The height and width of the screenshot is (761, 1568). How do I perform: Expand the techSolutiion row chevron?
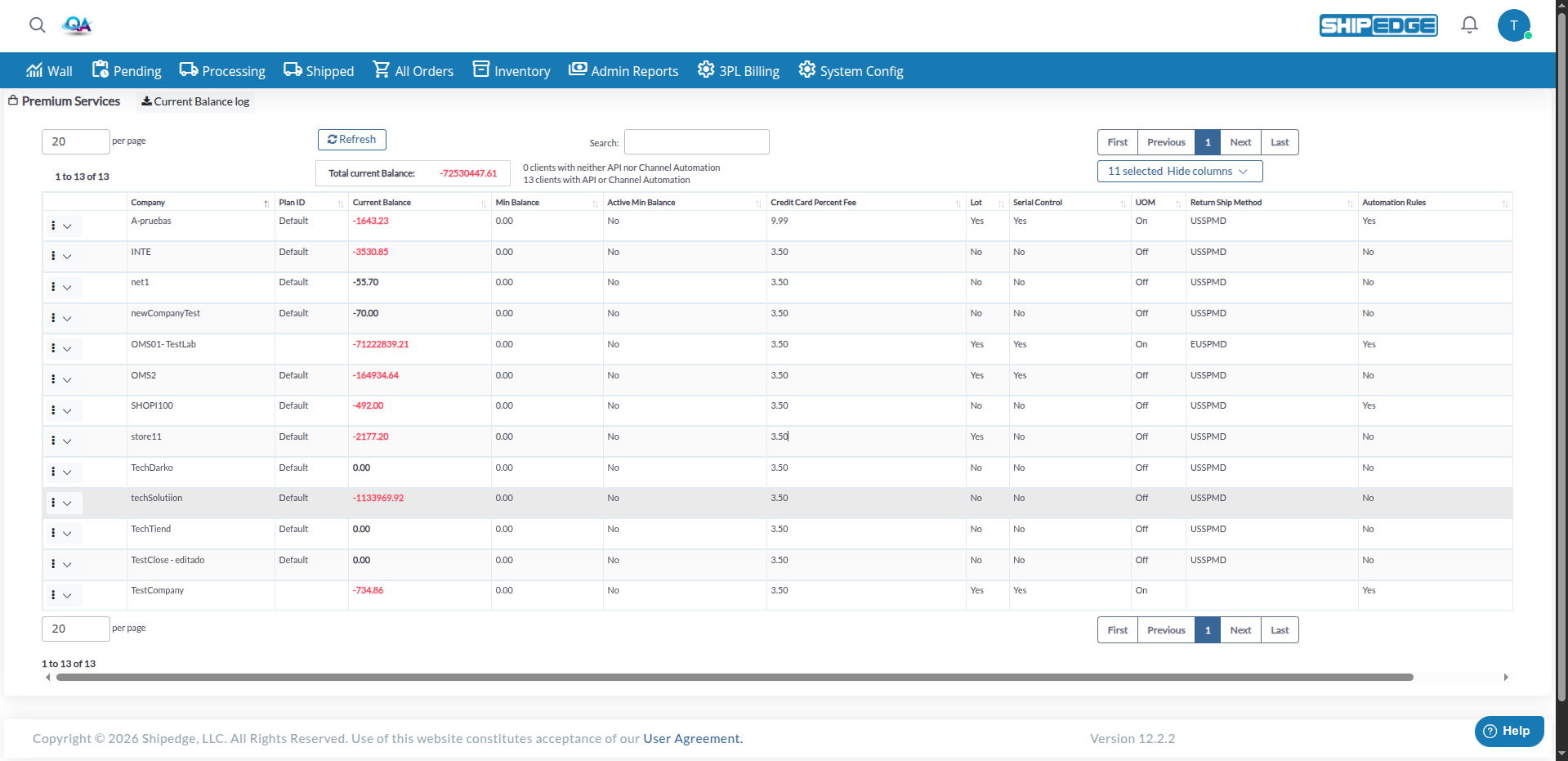tap(68, 504)
